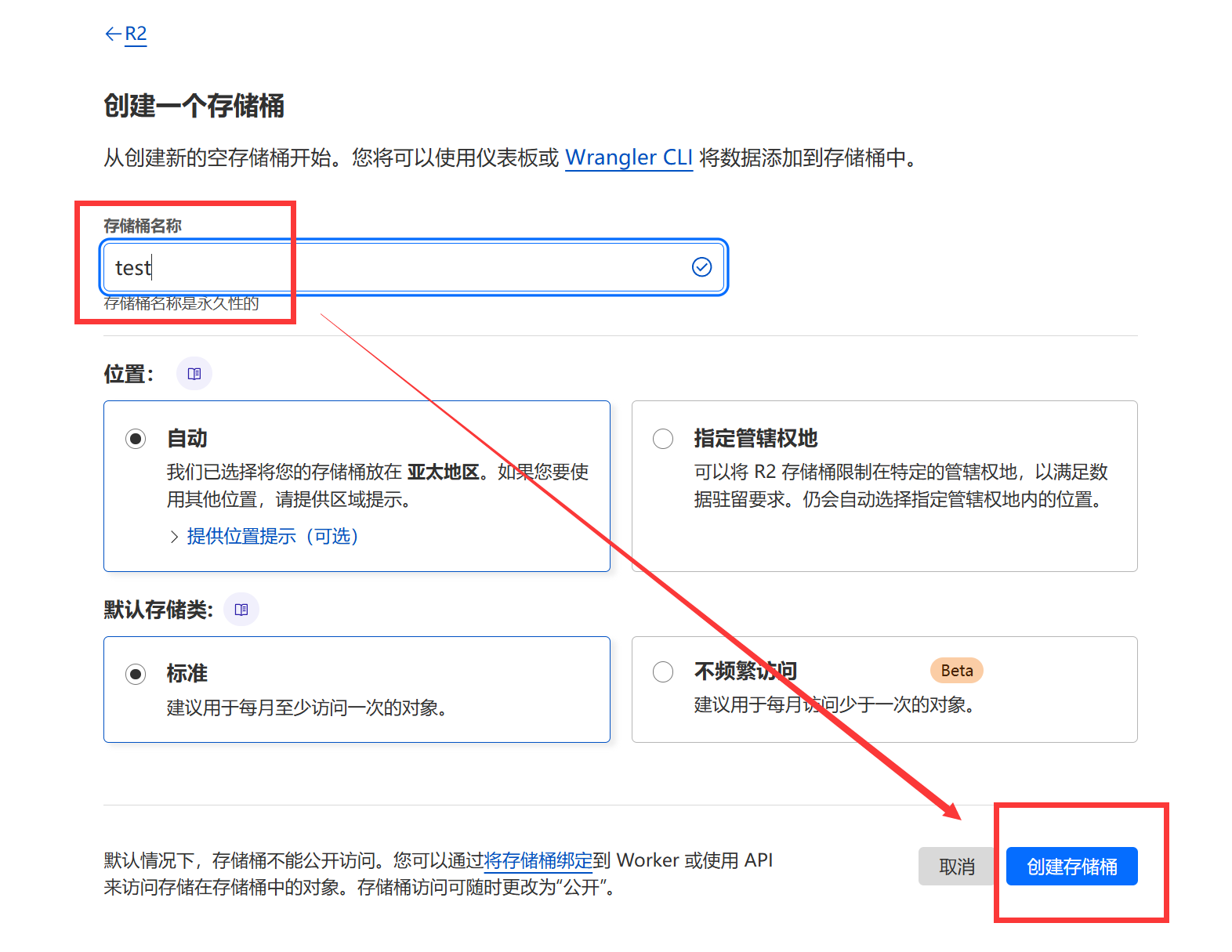
Task: Select the 指定管辖权地 radio button
Action: (x=663, y=439)
